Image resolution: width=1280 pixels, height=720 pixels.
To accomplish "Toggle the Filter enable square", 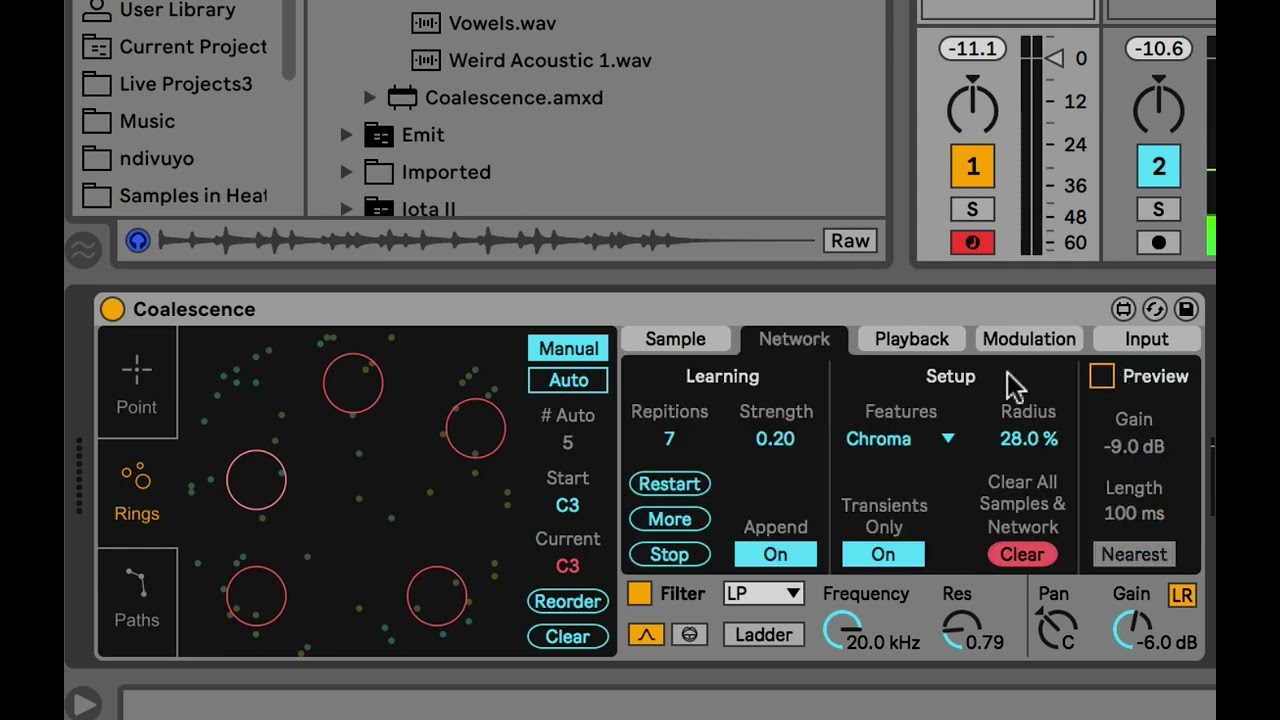I will 639,594.
